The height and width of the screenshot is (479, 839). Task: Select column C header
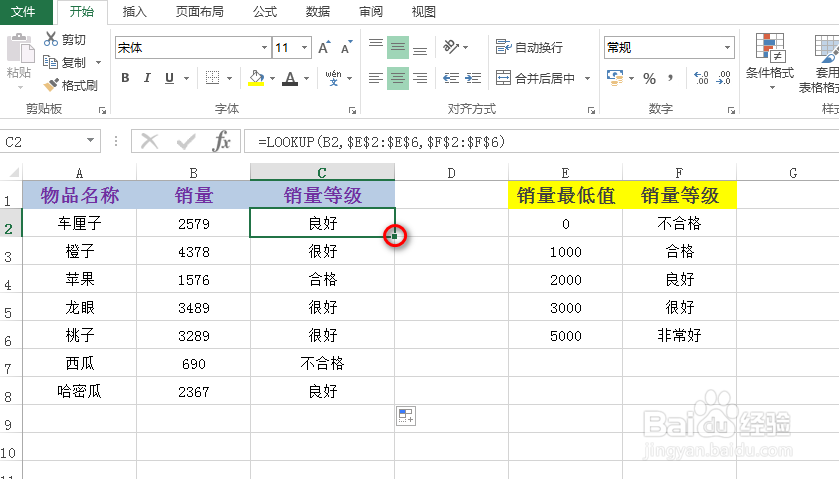click(322, 172)
